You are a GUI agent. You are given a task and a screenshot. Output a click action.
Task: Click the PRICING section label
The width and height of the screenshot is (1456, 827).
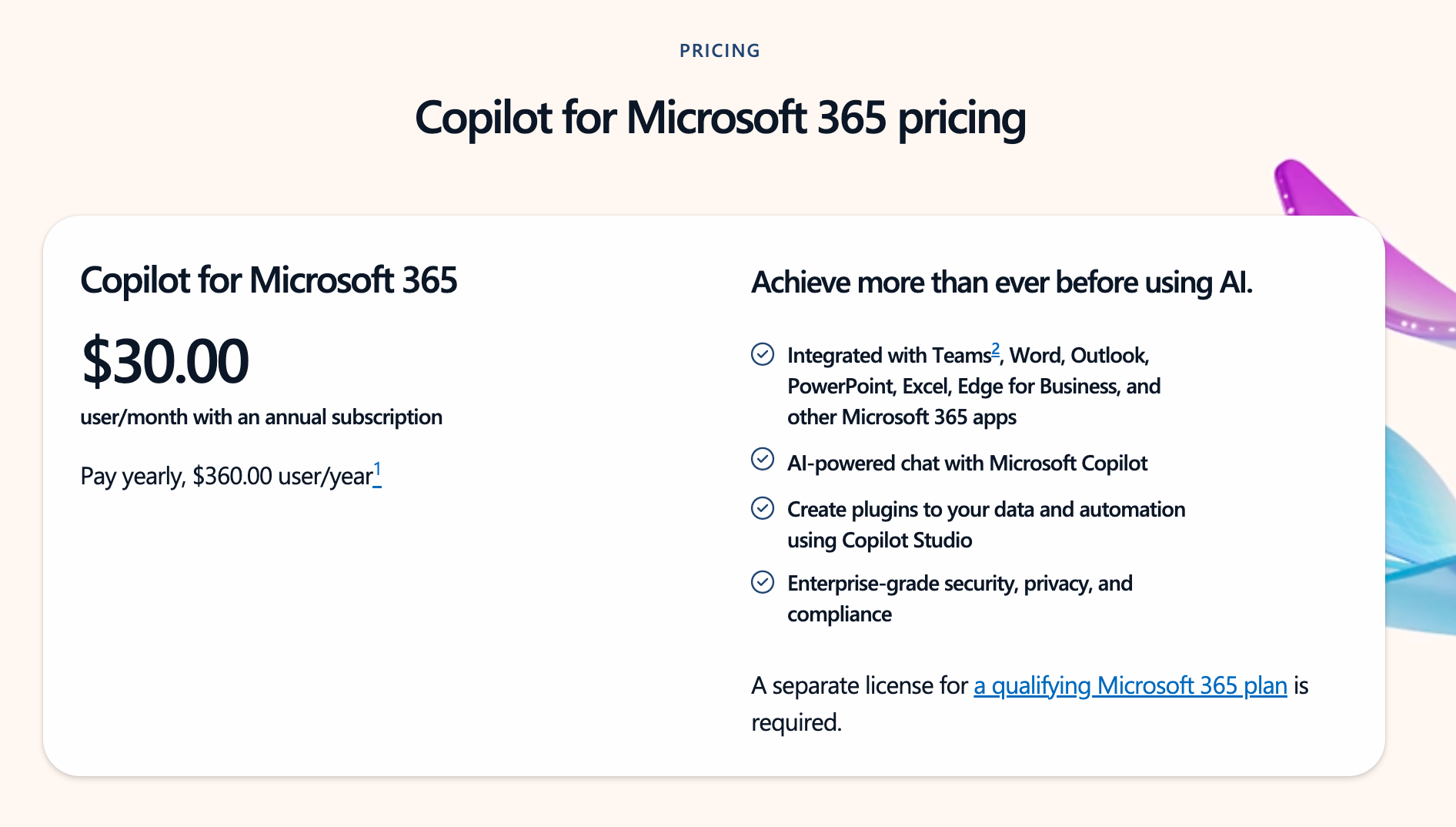pyautogui.click(x=720, y=51)
